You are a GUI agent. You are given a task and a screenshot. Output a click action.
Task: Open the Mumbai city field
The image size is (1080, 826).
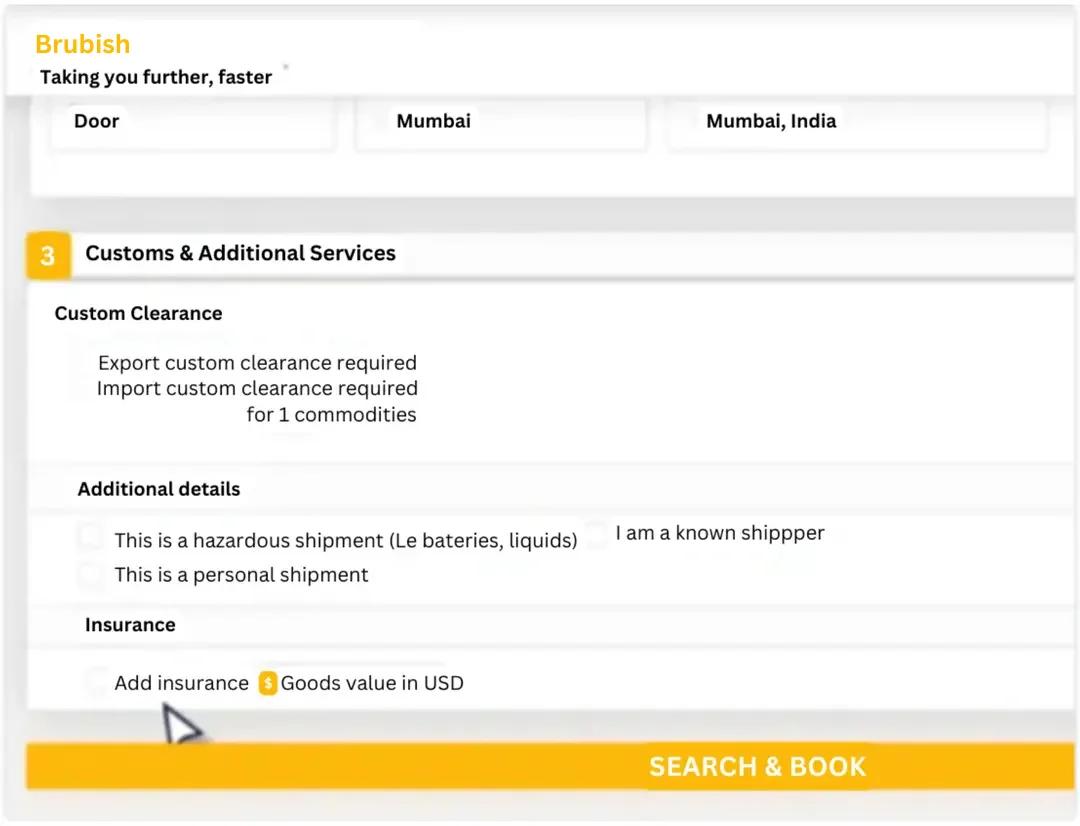coord(500,123)
